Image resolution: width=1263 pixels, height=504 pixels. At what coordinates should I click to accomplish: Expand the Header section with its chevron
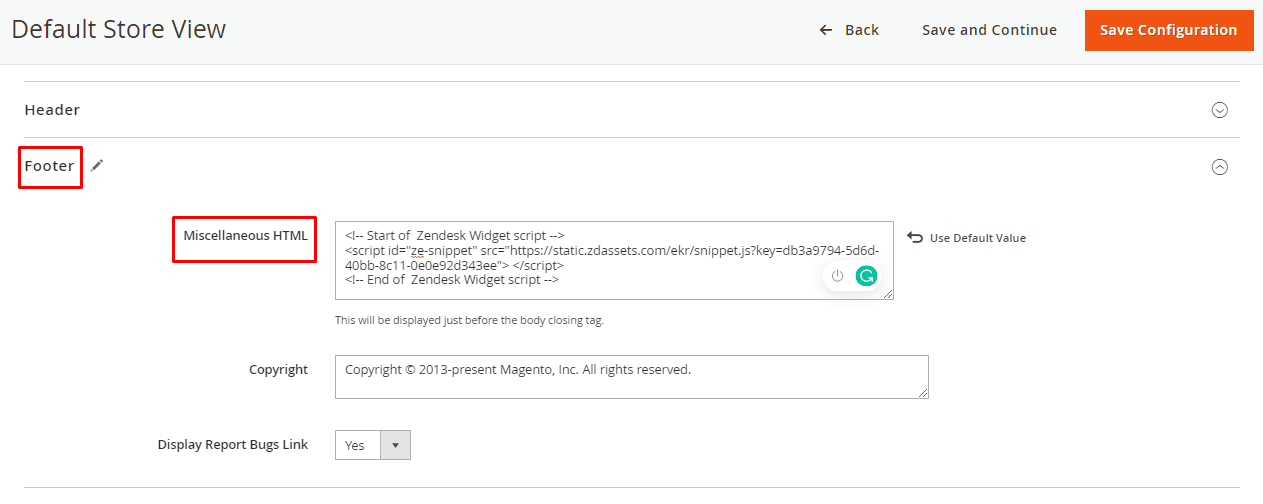(1219, 110)
